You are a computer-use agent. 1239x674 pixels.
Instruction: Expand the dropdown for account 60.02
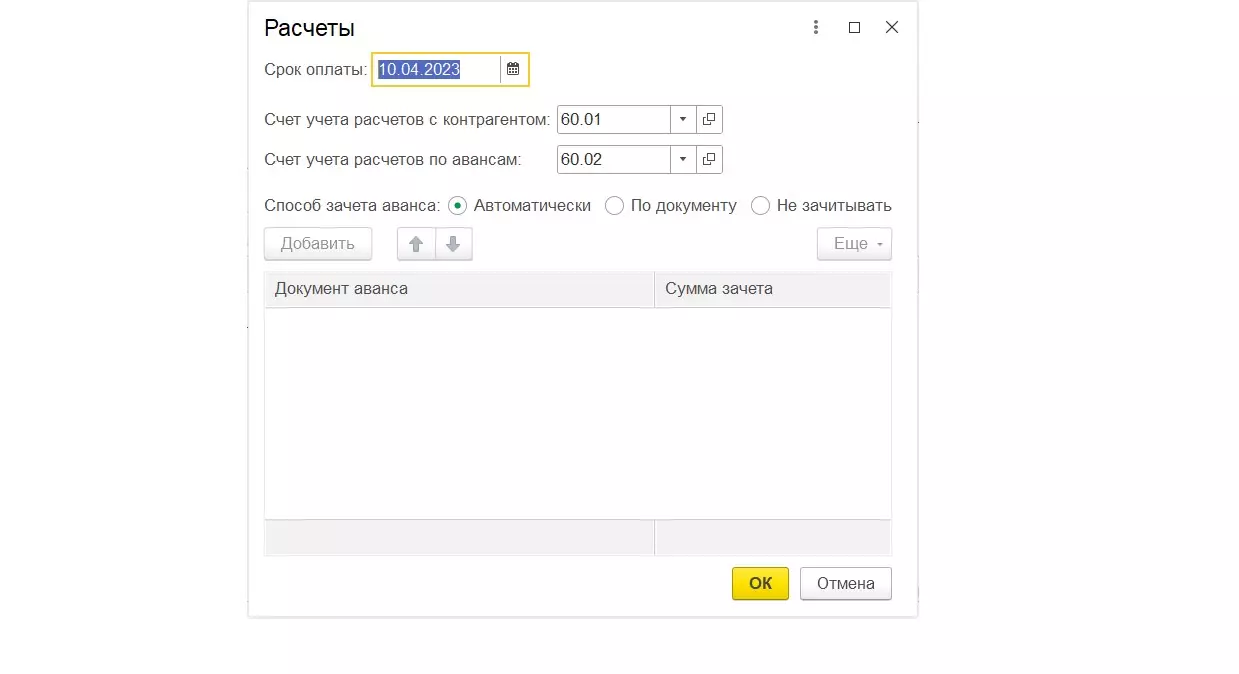(x=683, y=159)
